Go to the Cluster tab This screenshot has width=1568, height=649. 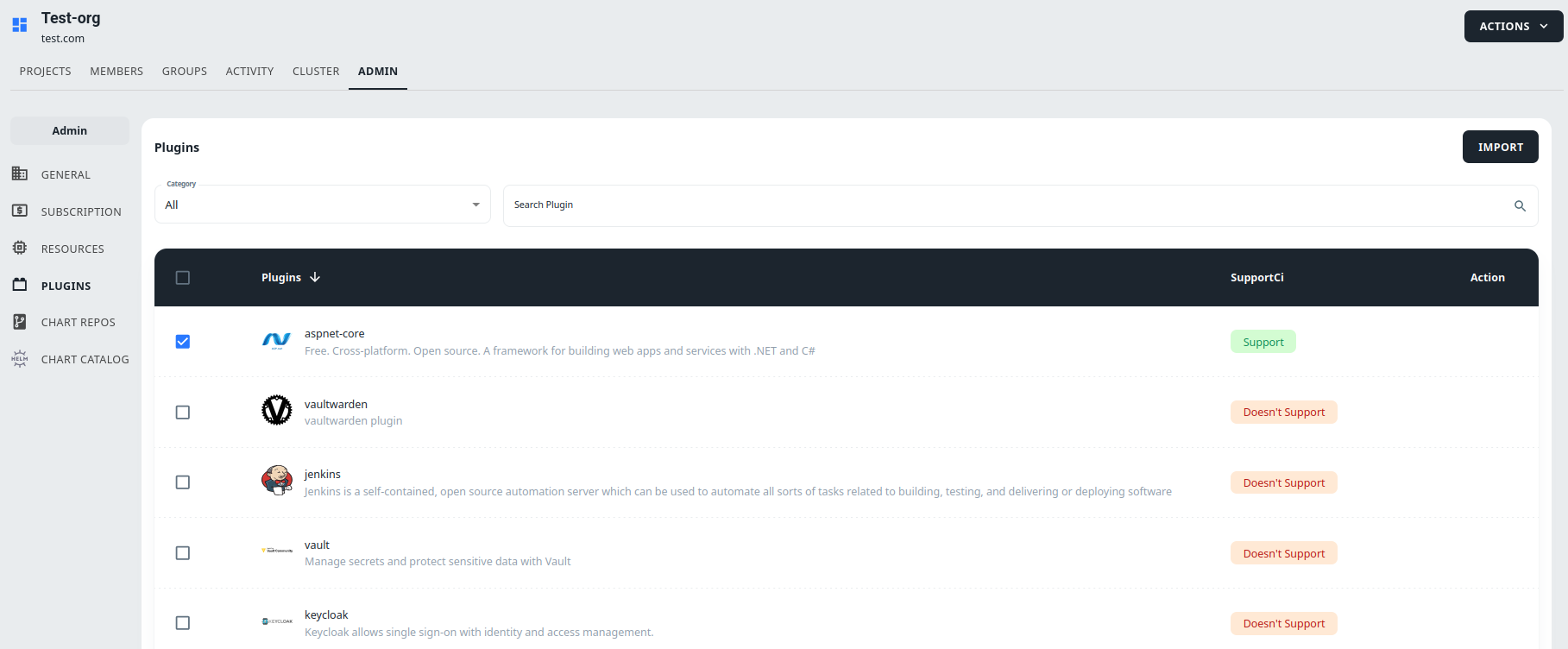(316, 72)
